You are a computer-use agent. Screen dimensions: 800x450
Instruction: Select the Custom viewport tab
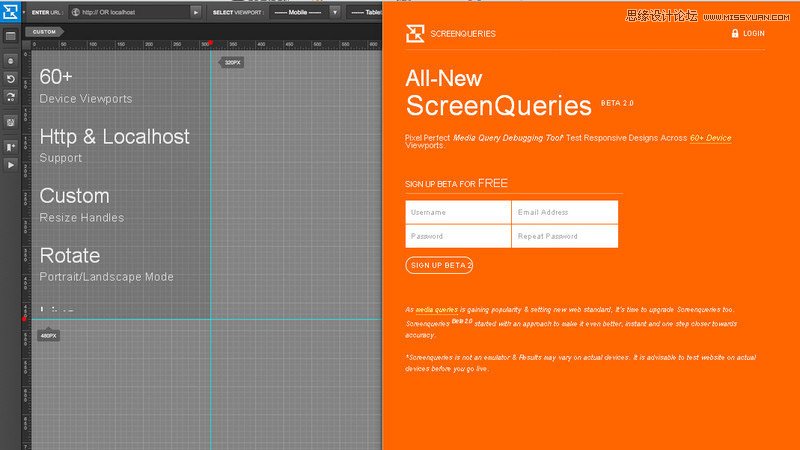point(44,32)
